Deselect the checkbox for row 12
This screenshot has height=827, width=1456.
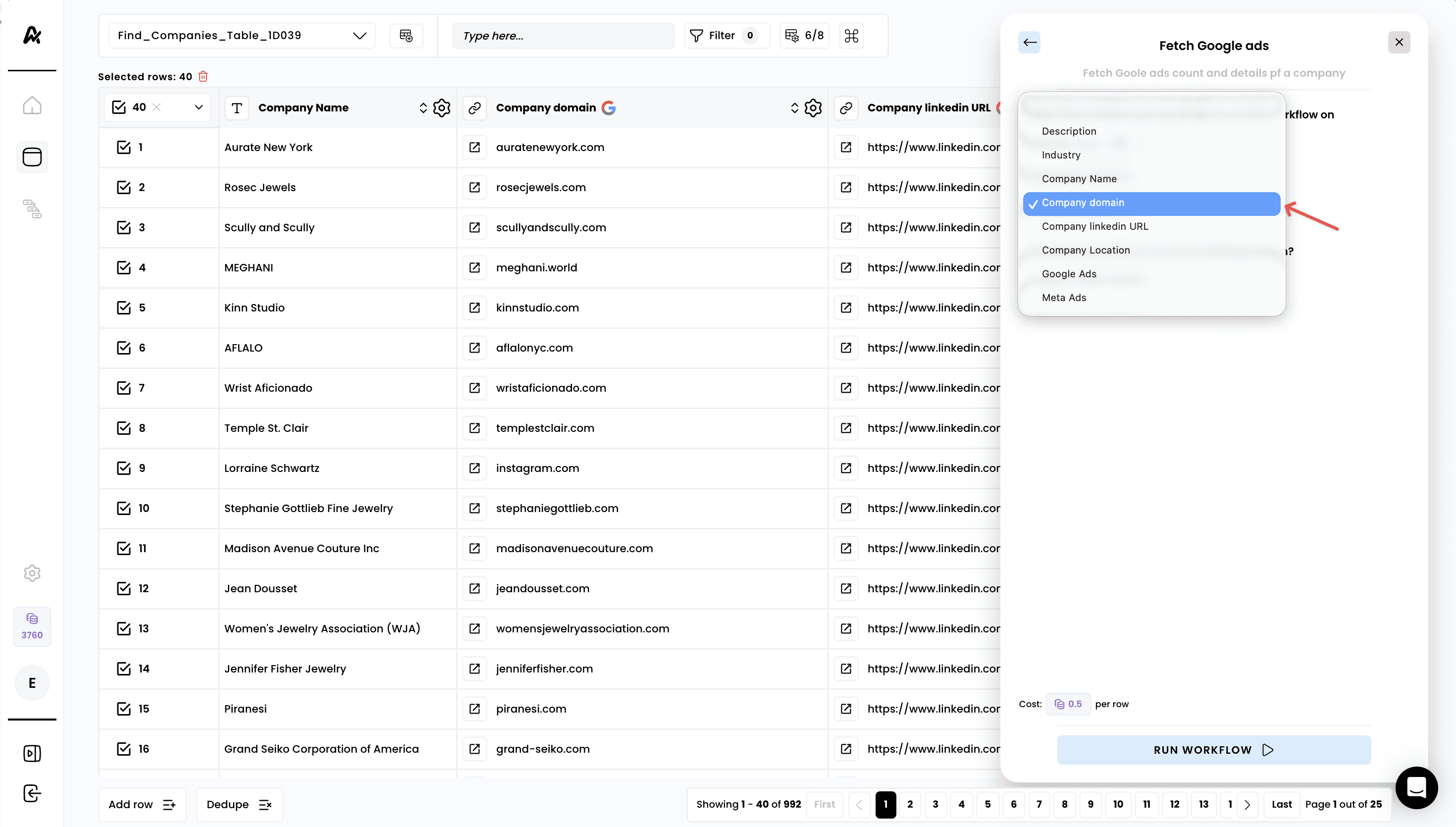pos(124,588)
